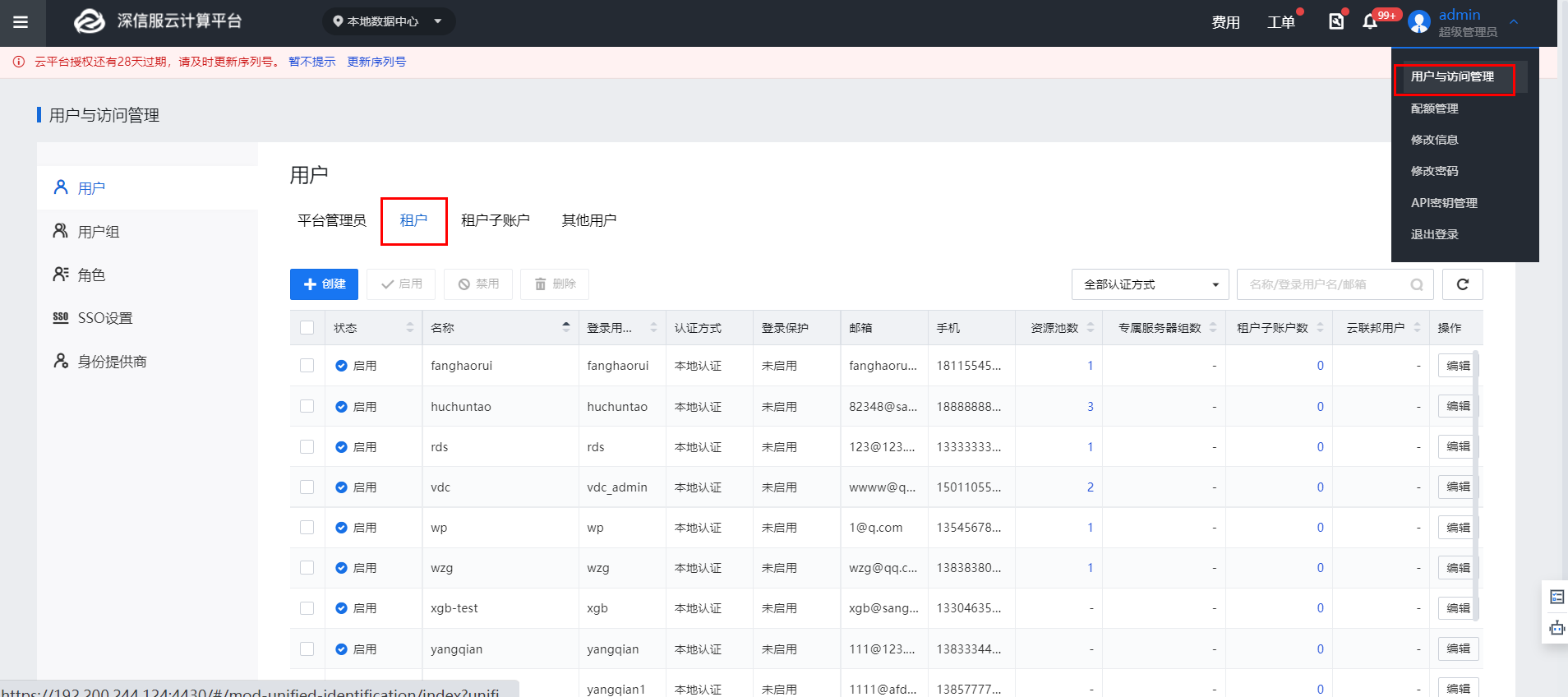Viewport: 1568px width, 697px height.
Task: Collapse the admin account menu chevron
Action: pyautogui.click(x=1514, y=22)
